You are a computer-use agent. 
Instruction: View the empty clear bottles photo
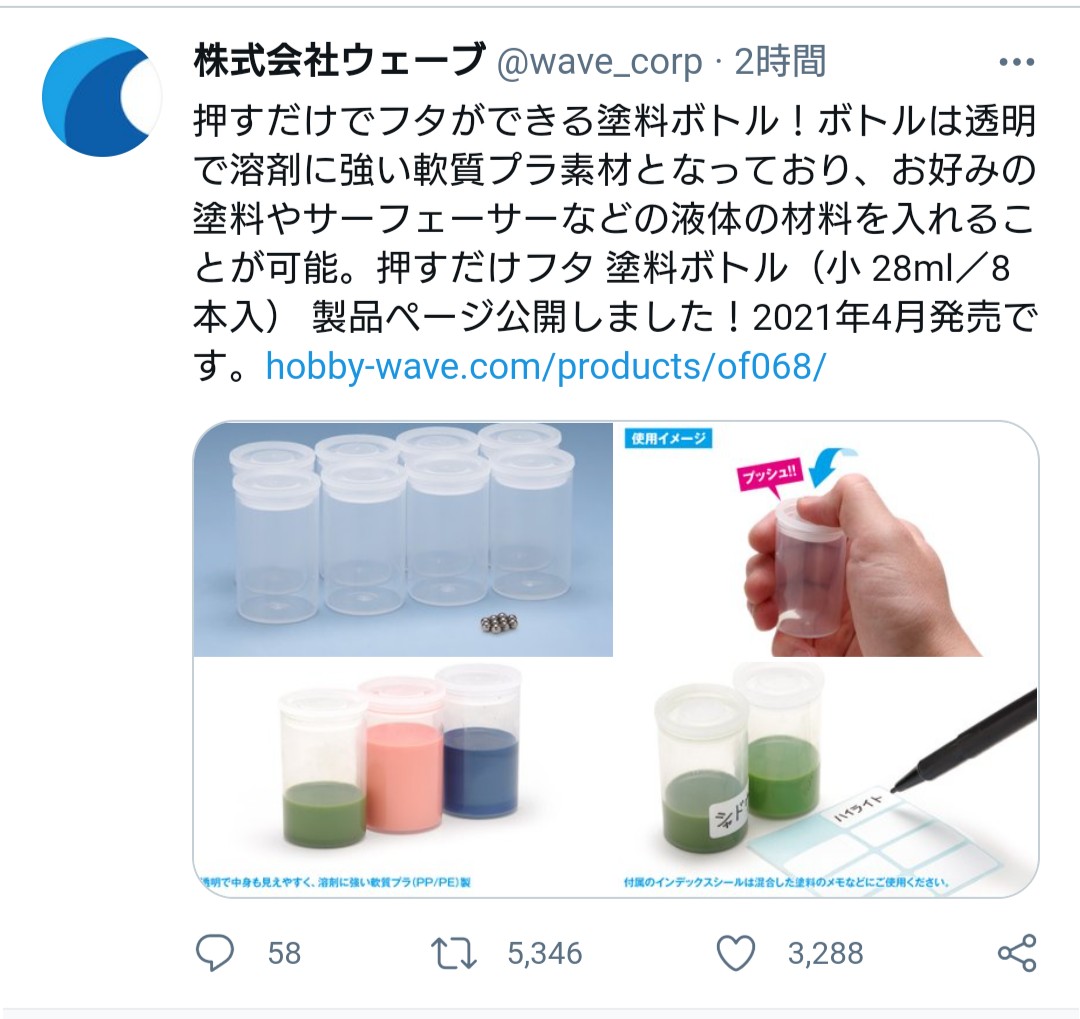pyautogui.click(x=403, y=539)
